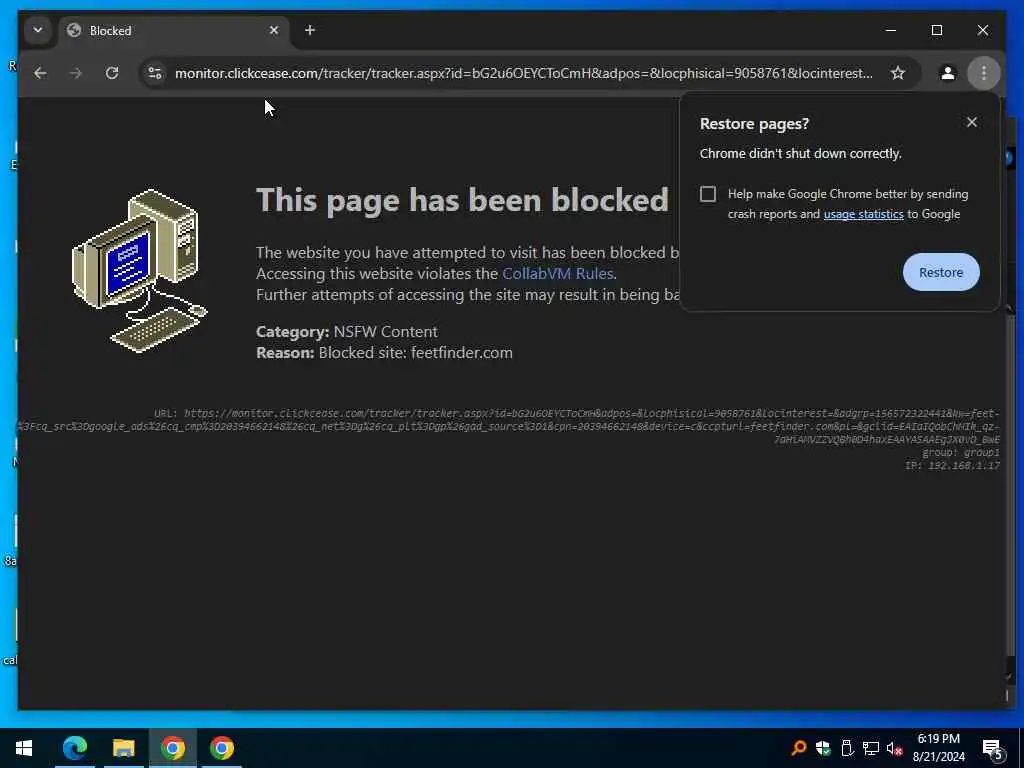The image size is (1024, 768).
Task: Bookmark this tab with the star icon
Action: (x=898, y=73)
